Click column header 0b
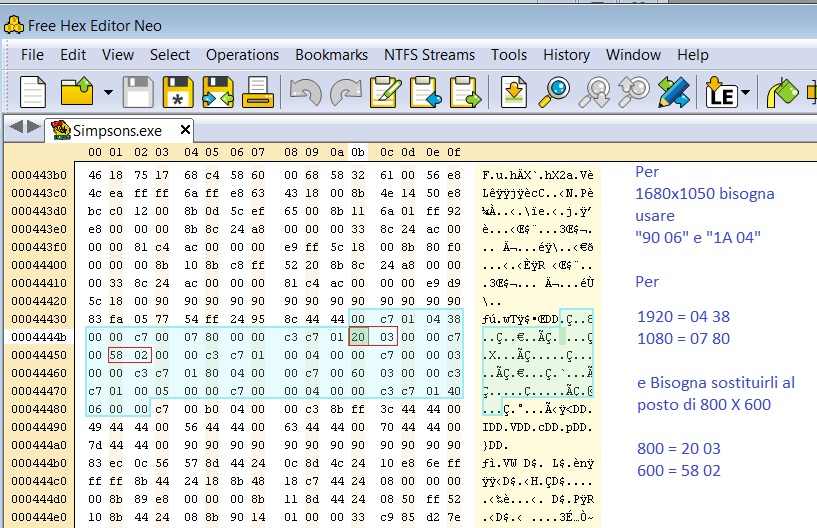The height and width of the screenshot is (528, 817). pos(357,152)
